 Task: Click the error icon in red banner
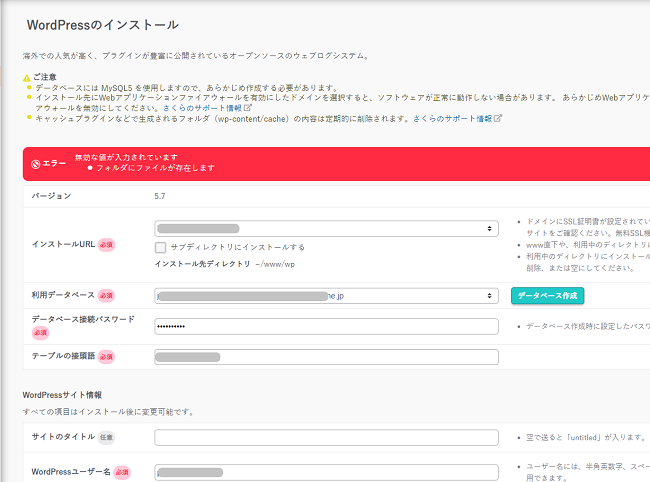click(x=36, y=164)
